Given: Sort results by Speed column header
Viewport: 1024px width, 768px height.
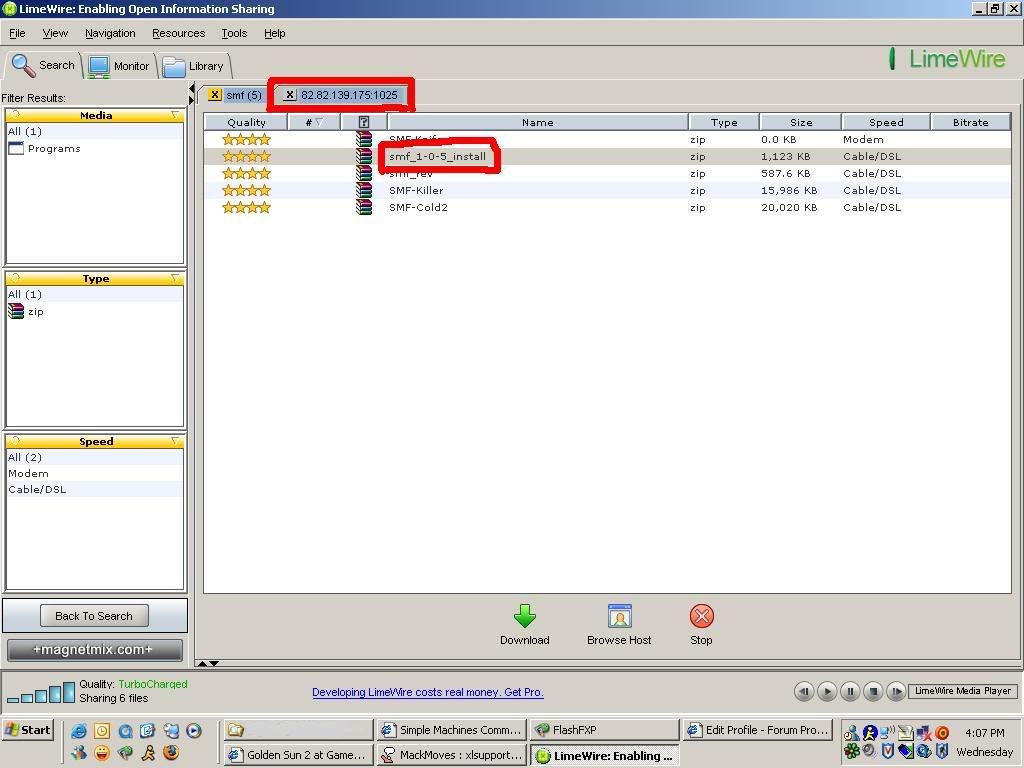Looking at the screenshot, I should (886, 122).
